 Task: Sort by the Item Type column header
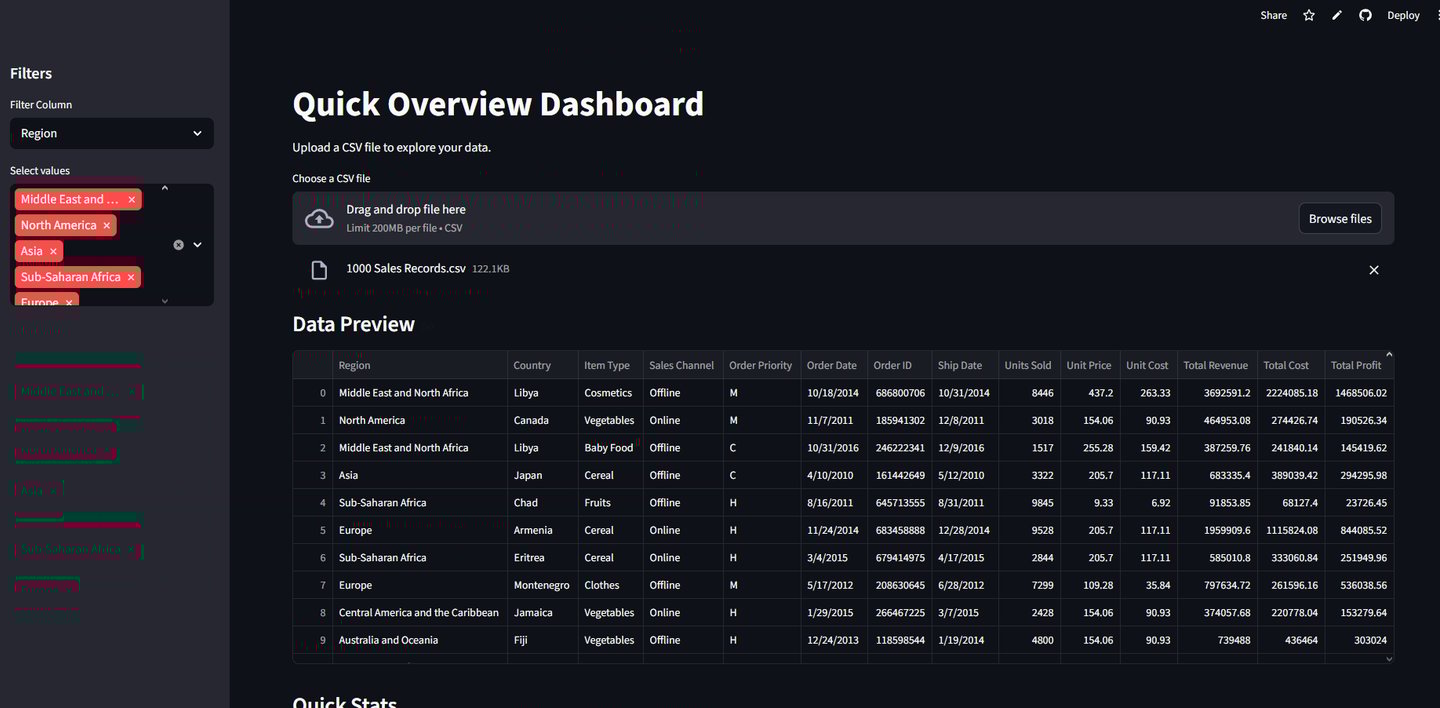tap(611, 365)
